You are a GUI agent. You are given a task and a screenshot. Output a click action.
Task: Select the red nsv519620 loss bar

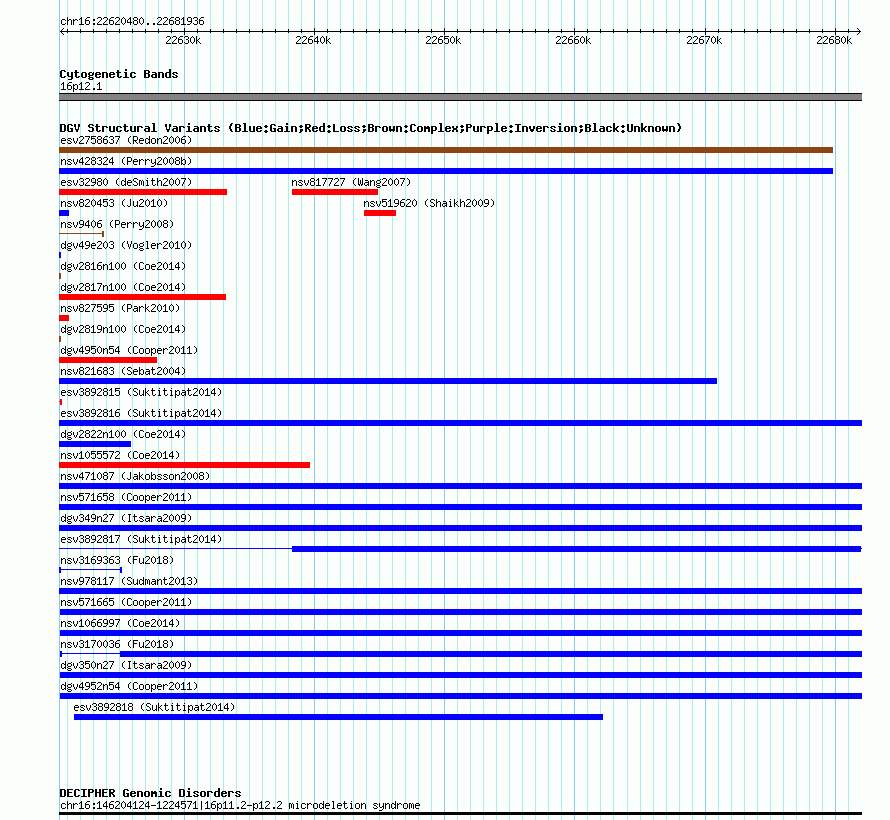380,213
